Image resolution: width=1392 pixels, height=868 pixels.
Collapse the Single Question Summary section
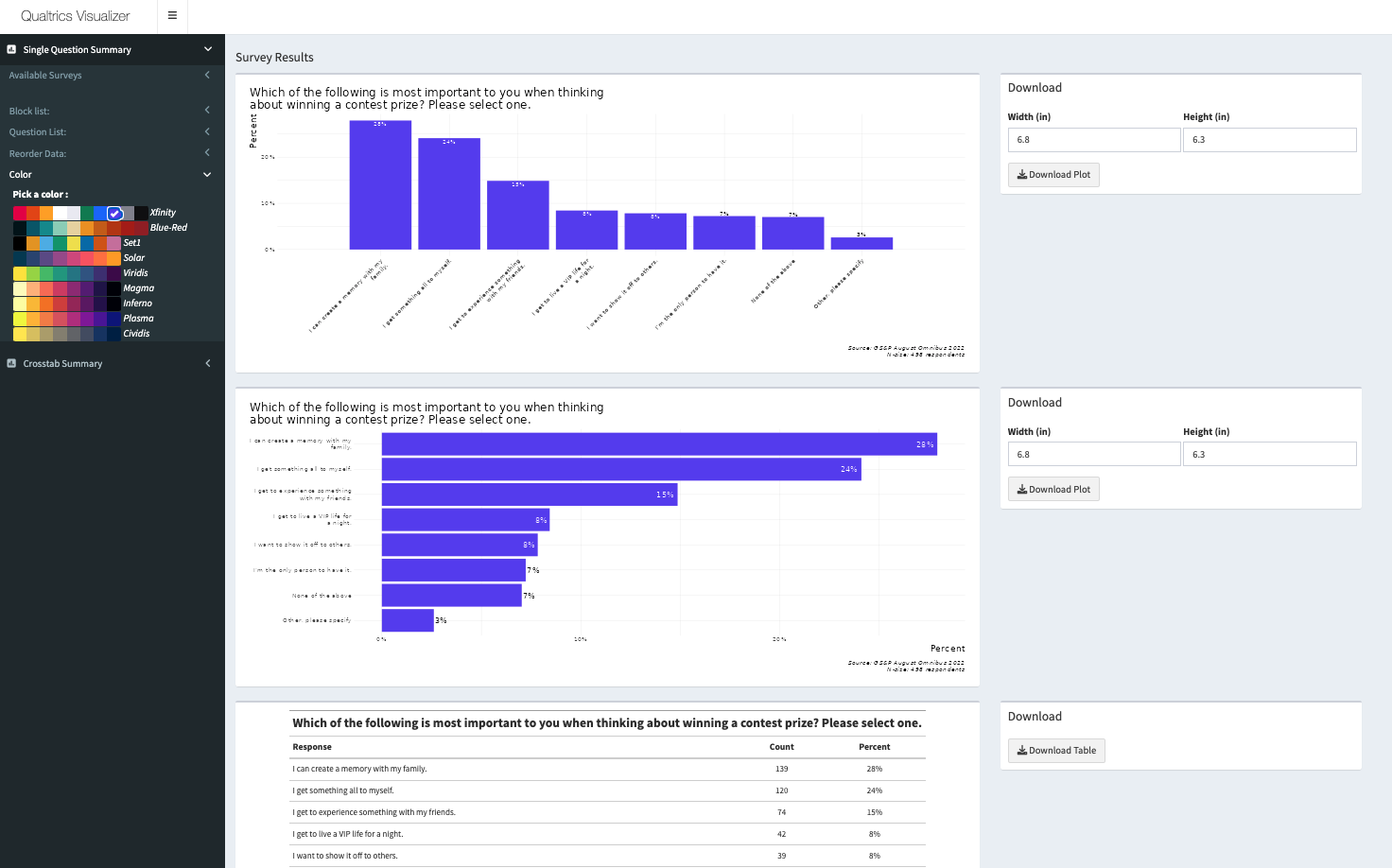[206, 49]
